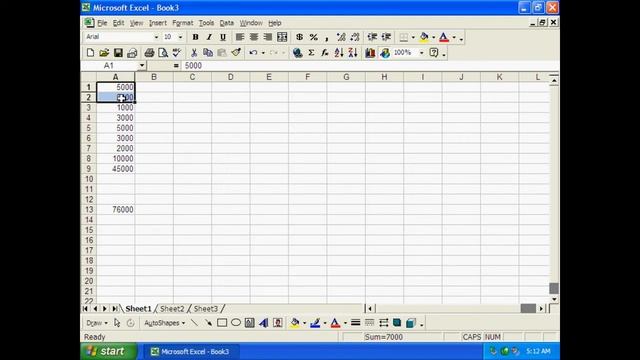The image size is (640, 360).
Task: Draw a rectangle shape tool
Action: (x=222, y=323)
